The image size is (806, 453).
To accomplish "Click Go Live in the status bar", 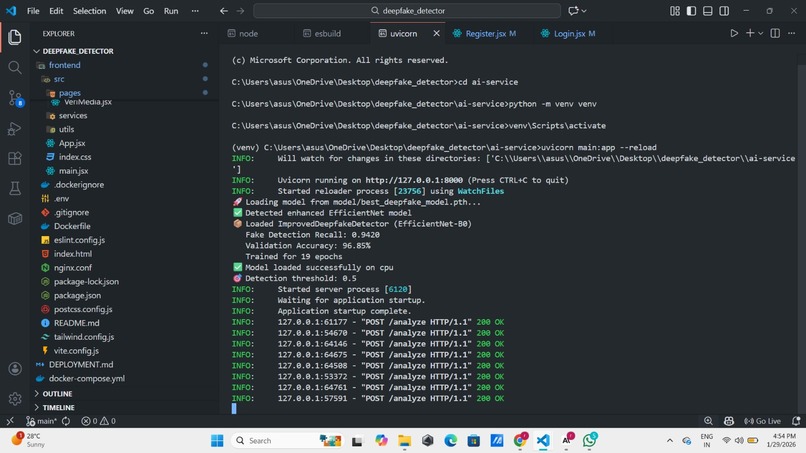I will point(762,421).
